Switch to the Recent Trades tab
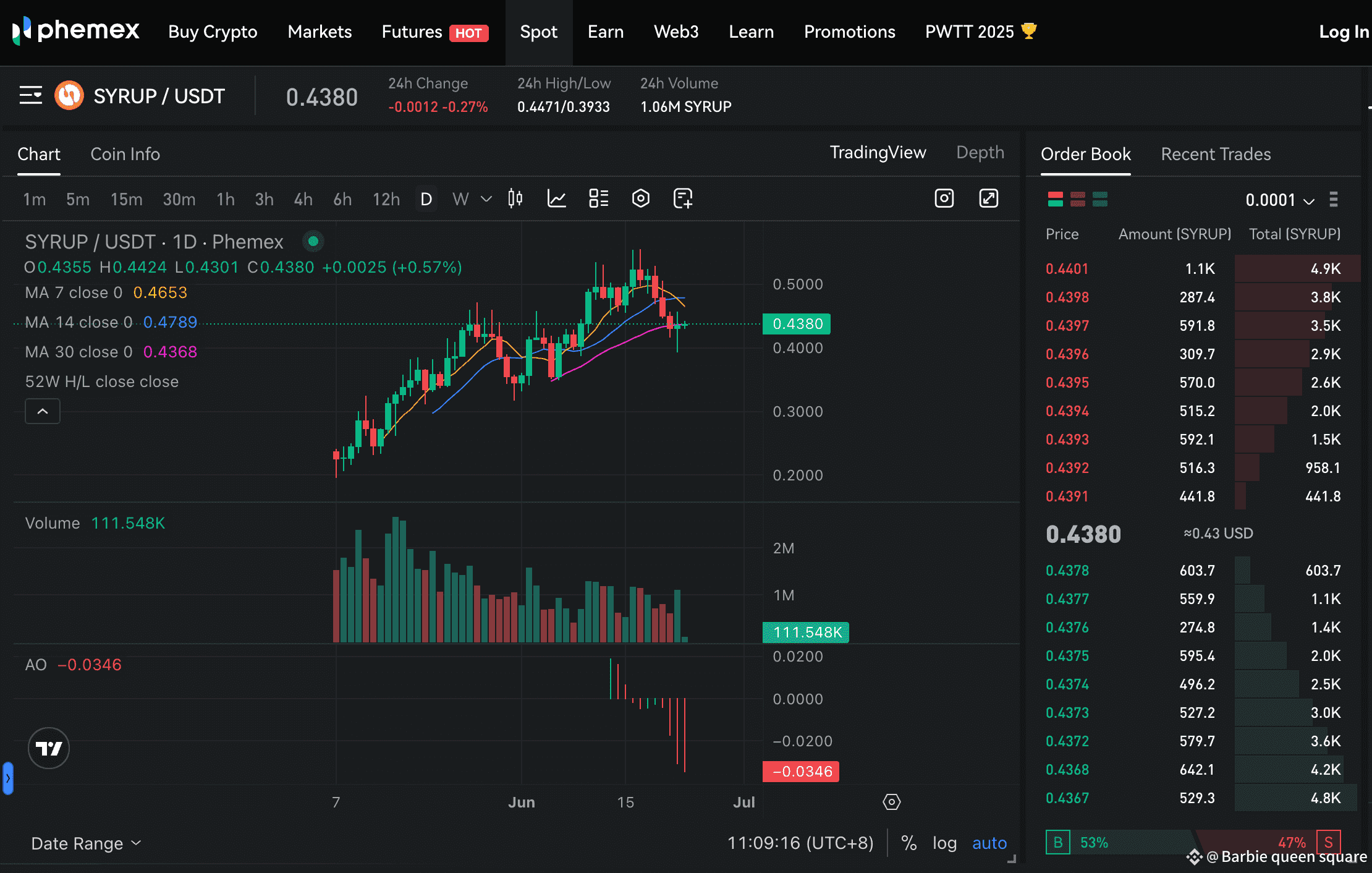This screenshot has width=1372, height=873. pos(1215,154)
